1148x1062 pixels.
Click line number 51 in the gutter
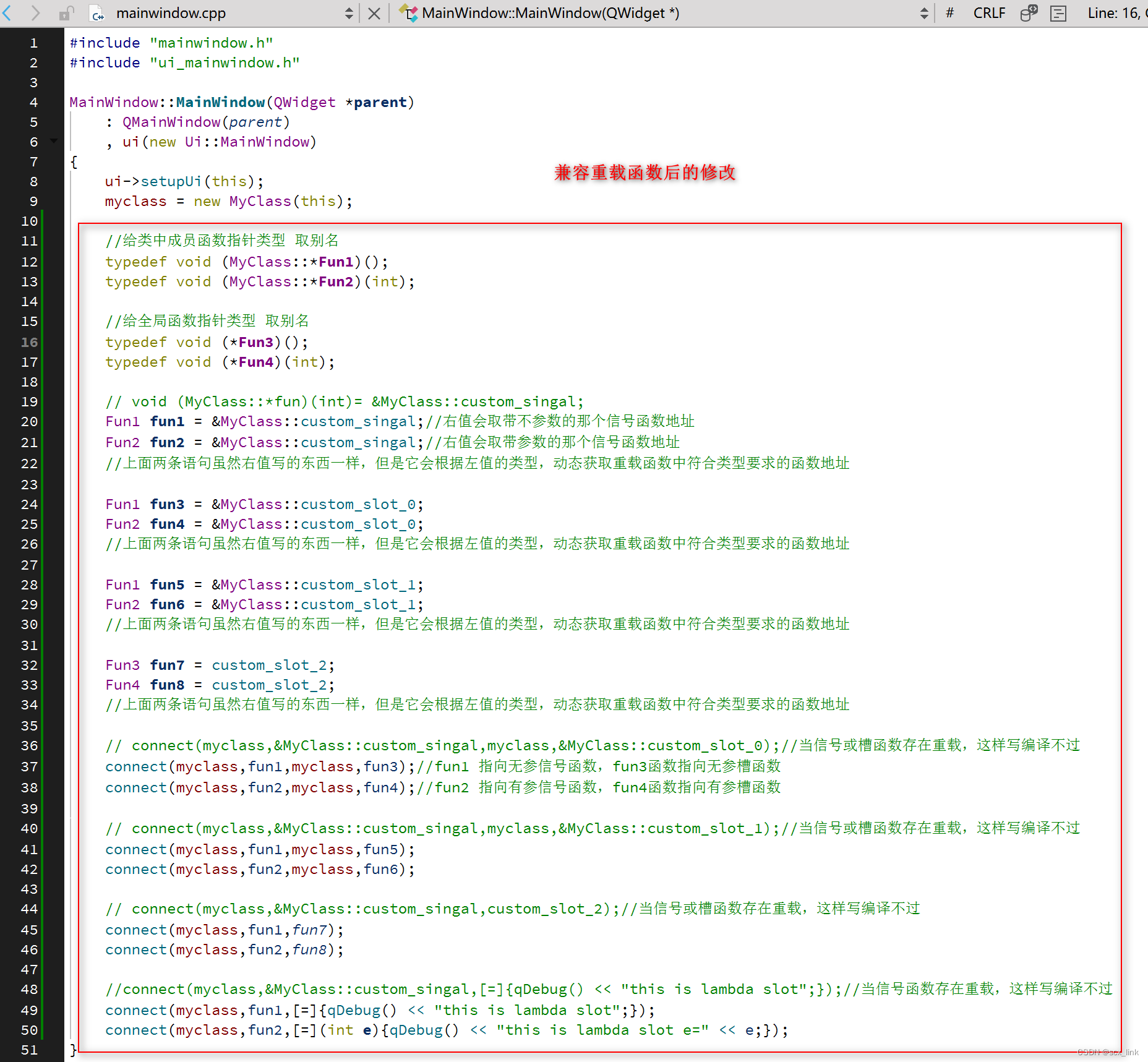click(30, 1050)
